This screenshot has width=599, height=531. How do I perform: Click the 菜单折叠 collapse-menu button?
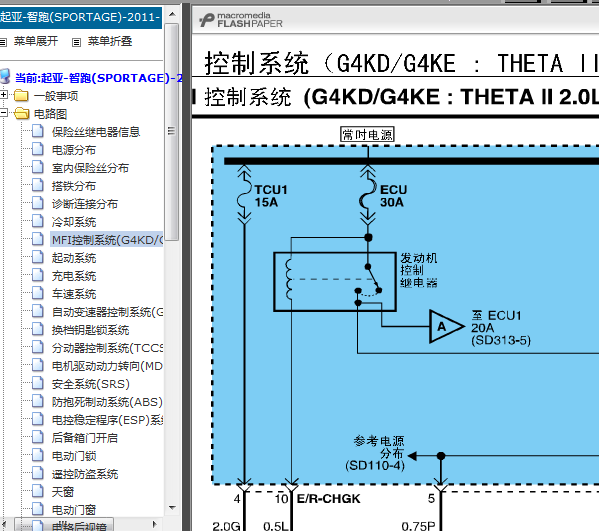pos(110,41)
